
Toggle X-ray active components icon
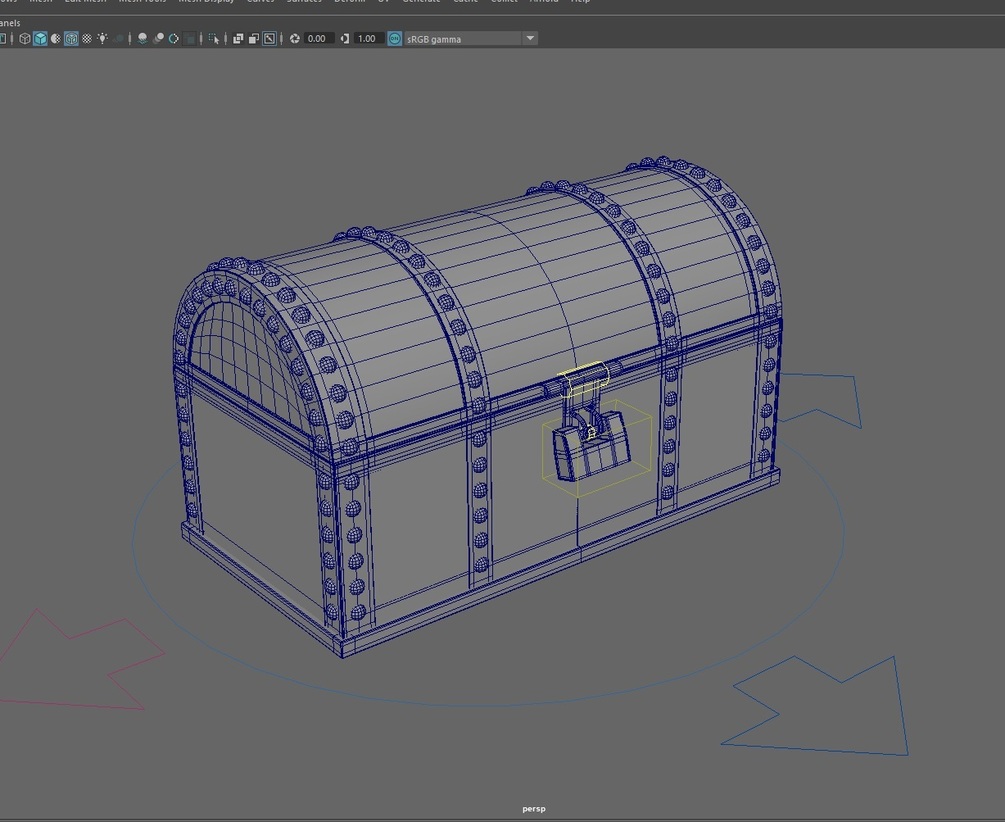[x=254, y=38]
